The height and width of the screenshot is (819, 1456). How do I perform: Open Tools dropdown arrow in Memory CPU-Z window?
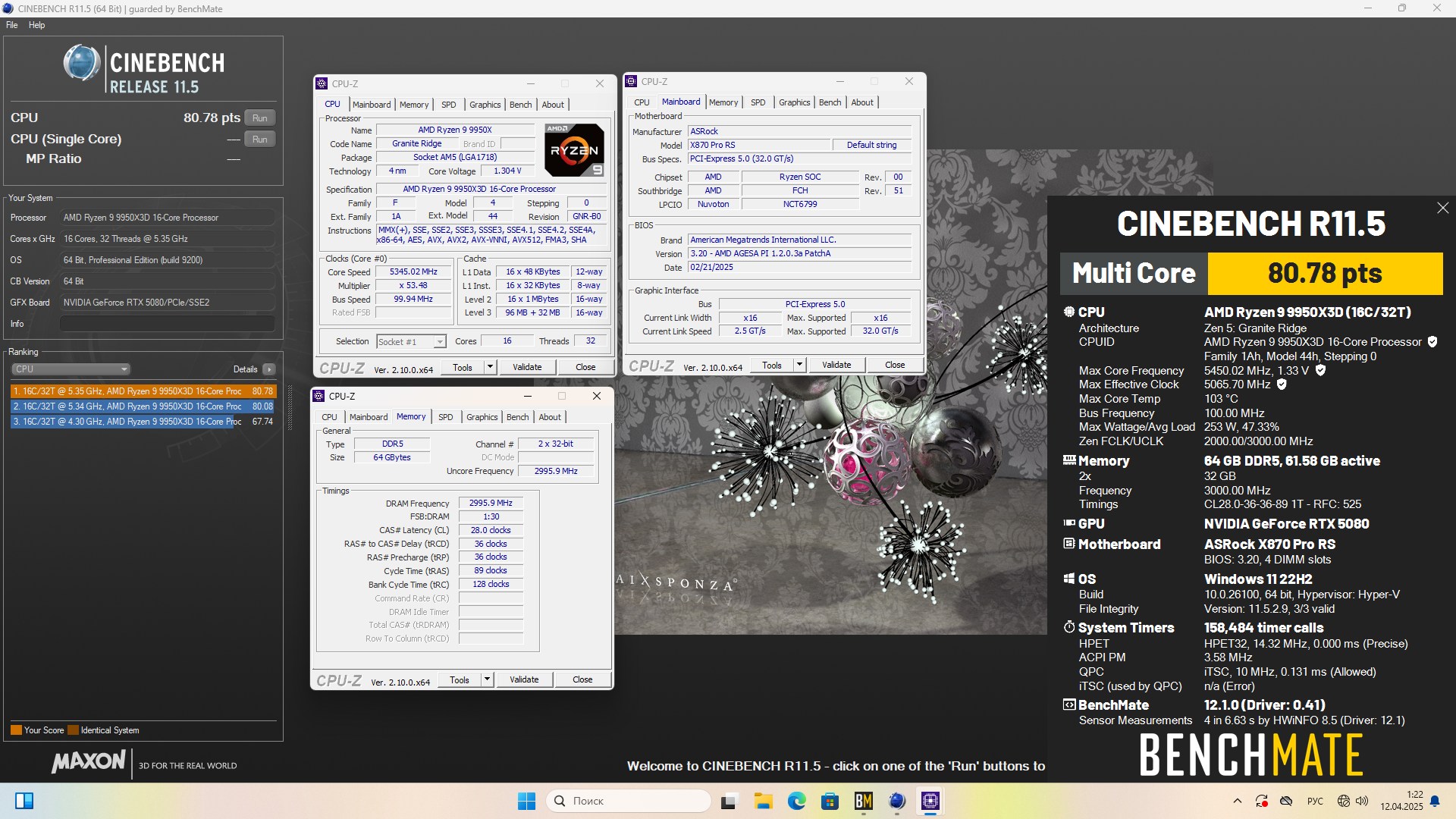tap(487, 679)
